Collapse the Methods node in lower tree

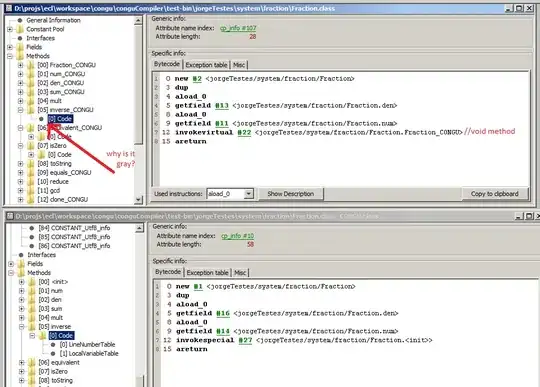[x=11, y=273]
